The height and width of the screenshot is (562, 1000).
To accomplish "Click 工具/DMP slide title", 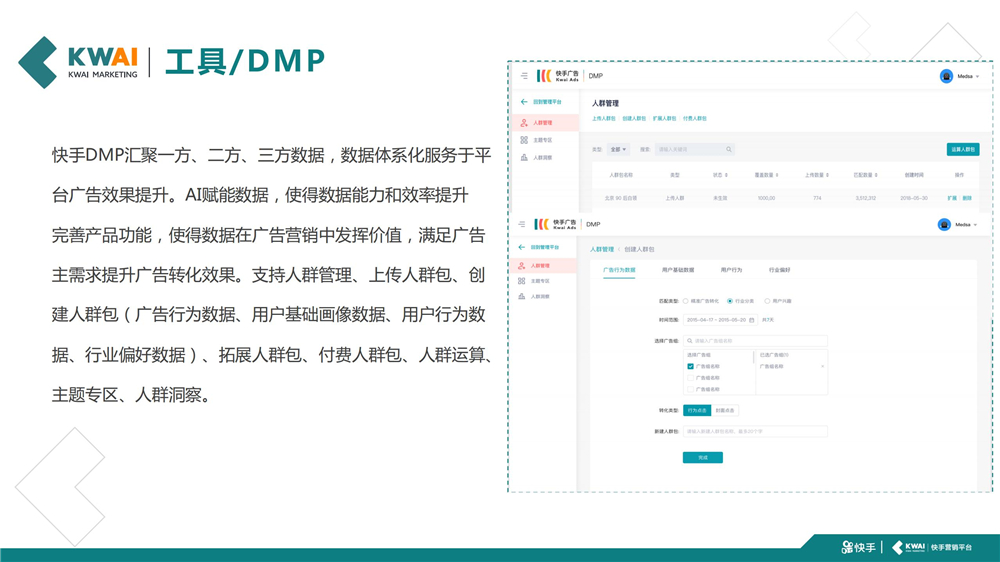I will pyautogui.click(x=246, y=62).
